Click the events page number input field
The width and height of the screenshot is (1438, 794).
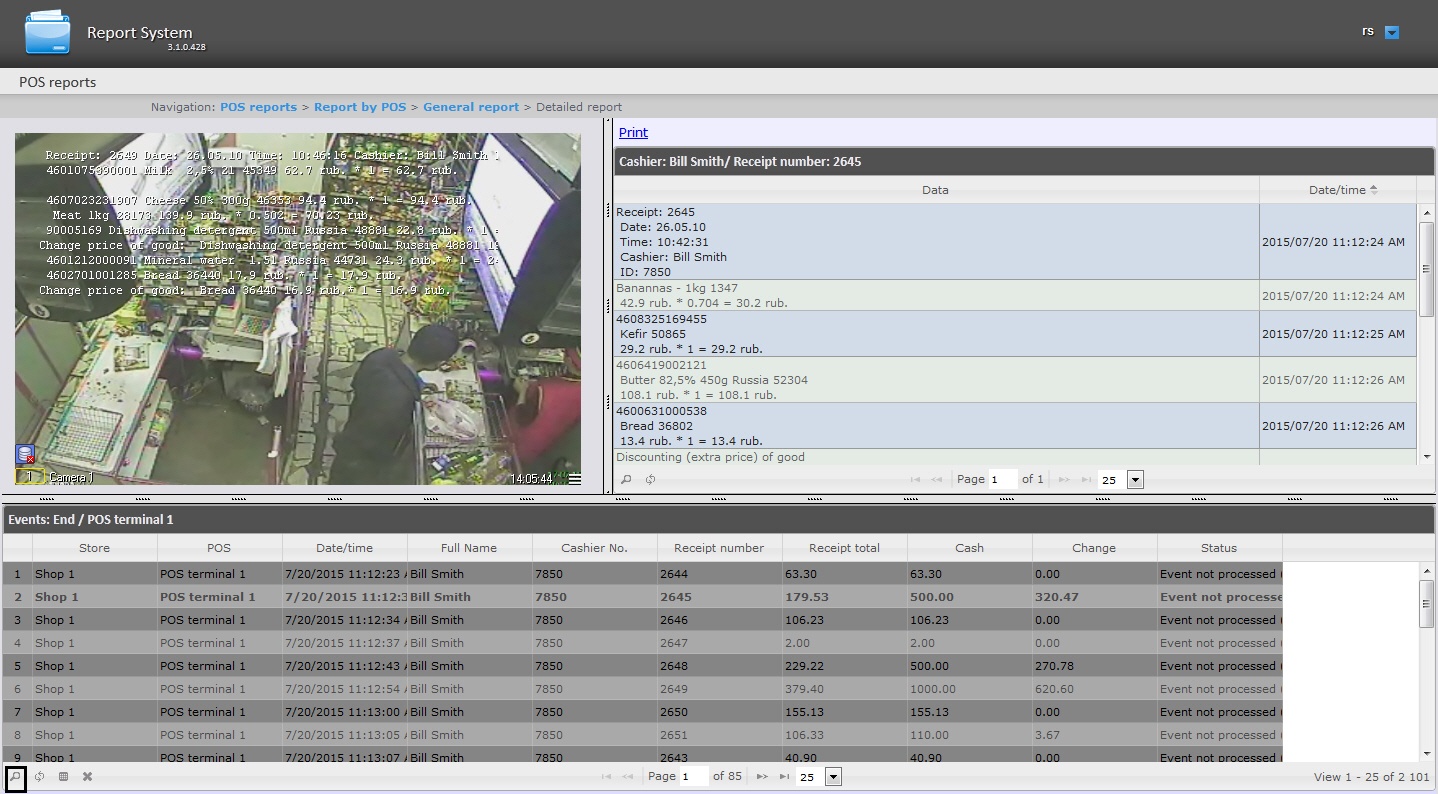pos(693,777)
